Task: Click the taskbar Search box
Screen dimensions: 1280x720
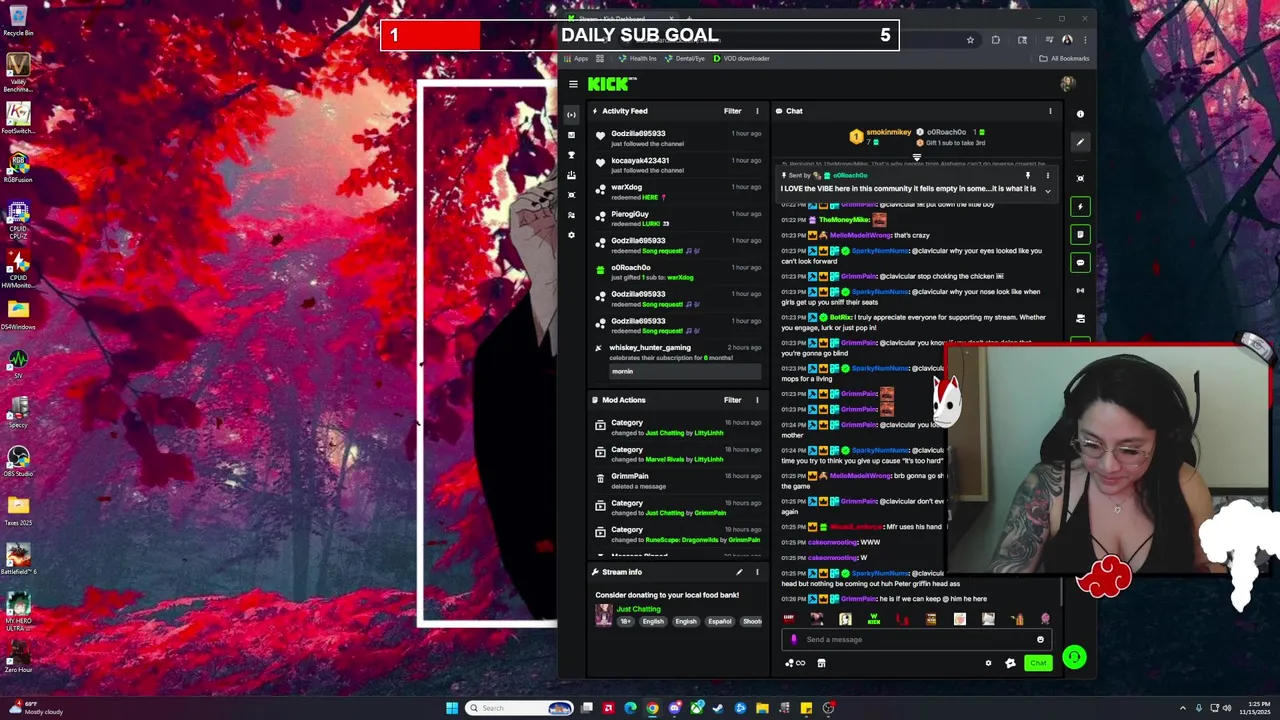Action: click(518, 708)
